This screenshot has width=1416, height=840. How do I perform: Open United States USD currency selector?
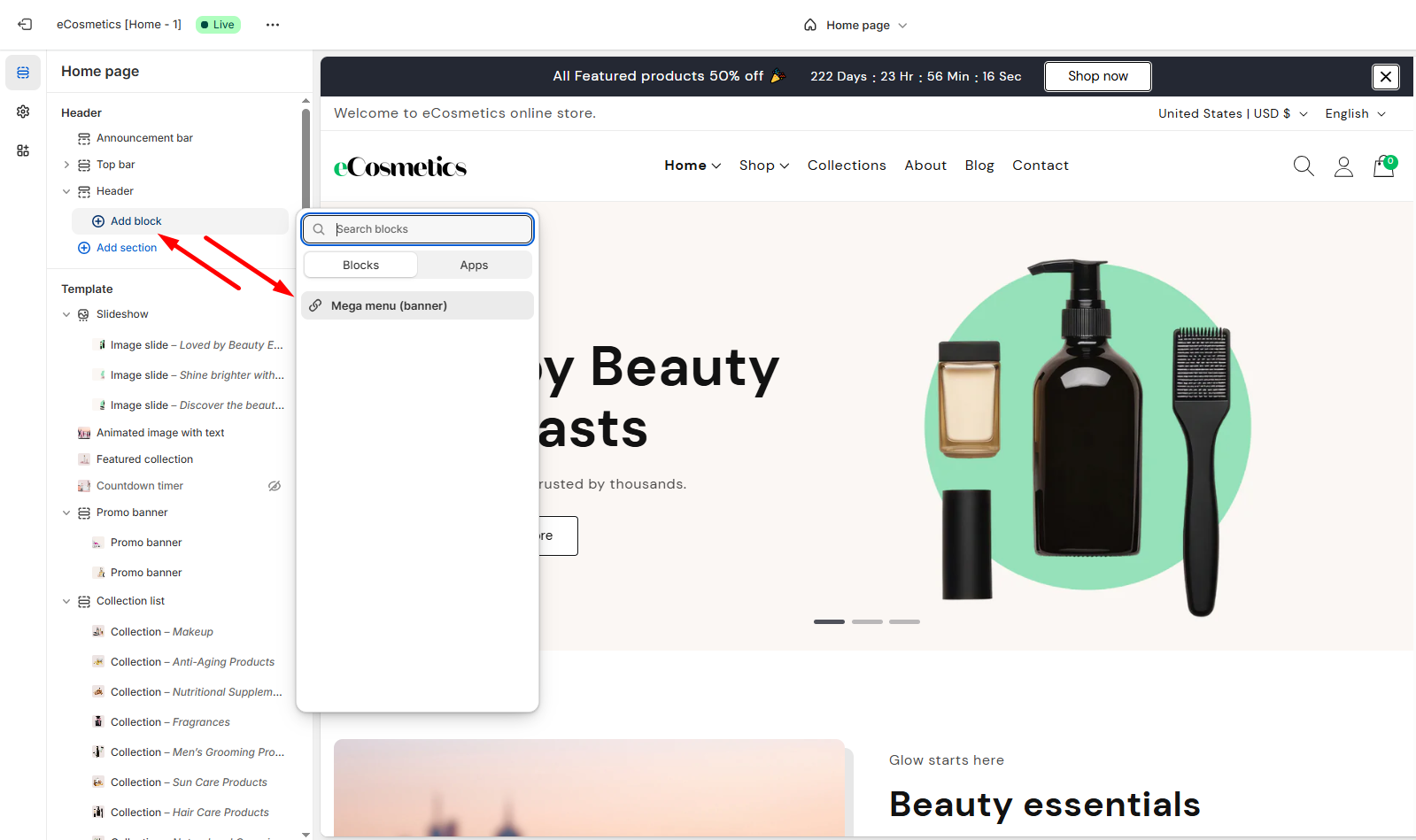pos(1233,114)
